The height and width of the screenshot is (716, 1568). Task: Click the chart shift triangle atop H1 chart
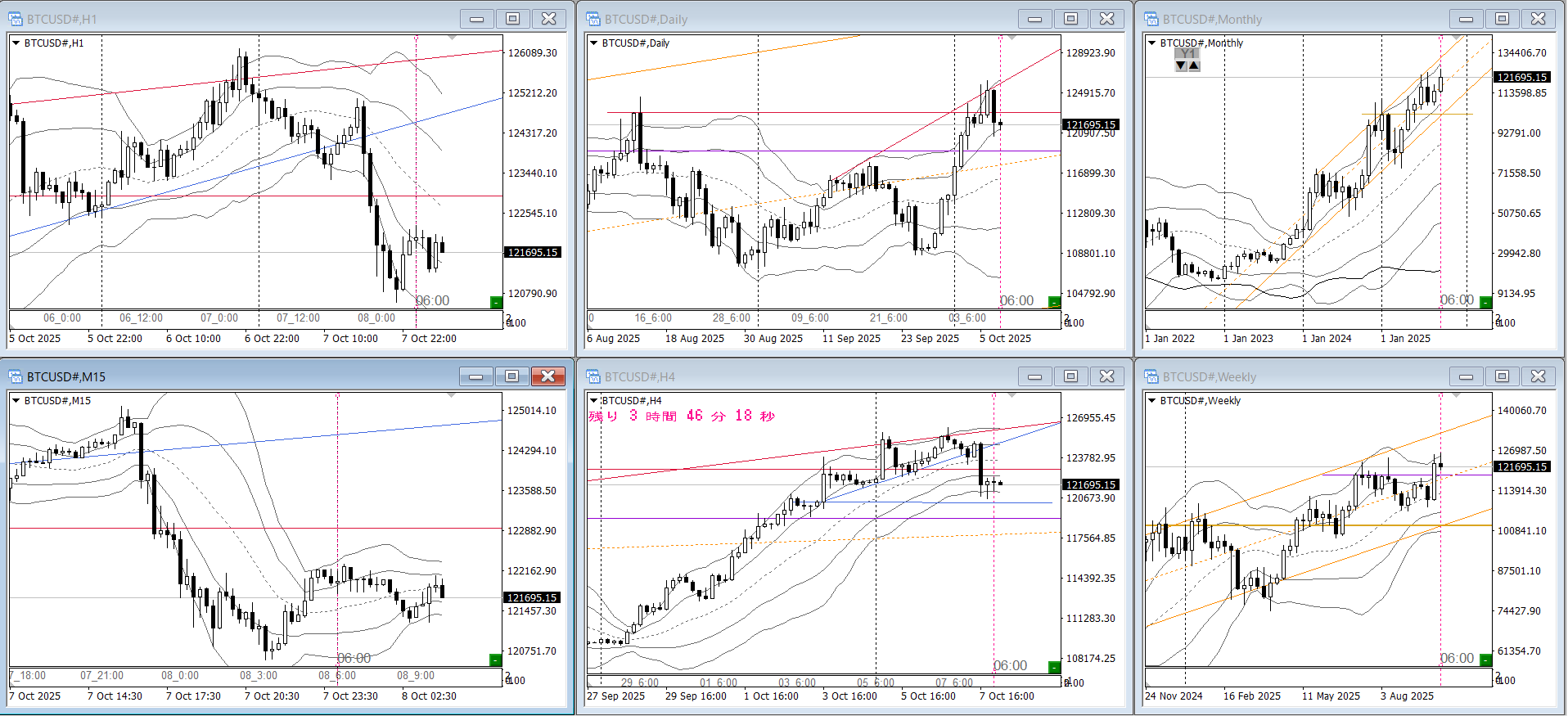452,38
